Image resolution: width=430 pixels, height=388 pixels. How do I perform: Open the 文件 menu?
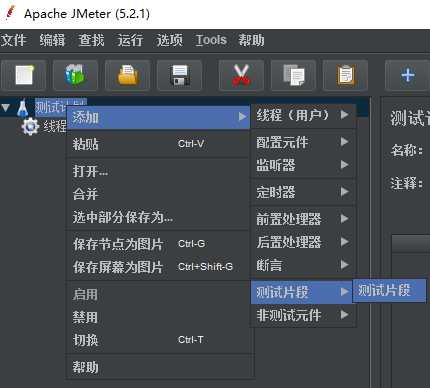[x=14, y=40]
